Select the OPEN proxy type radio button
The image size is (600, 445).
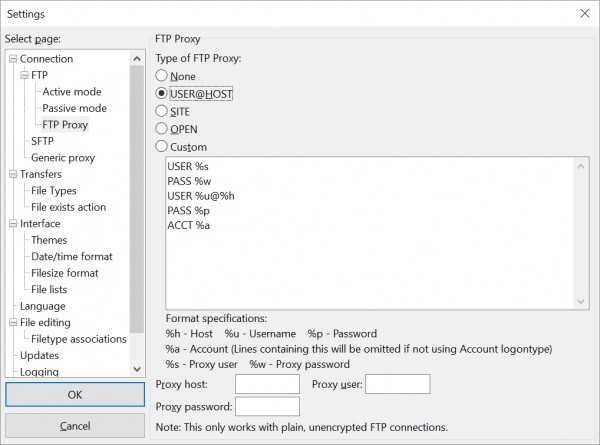tap(161, 129)
